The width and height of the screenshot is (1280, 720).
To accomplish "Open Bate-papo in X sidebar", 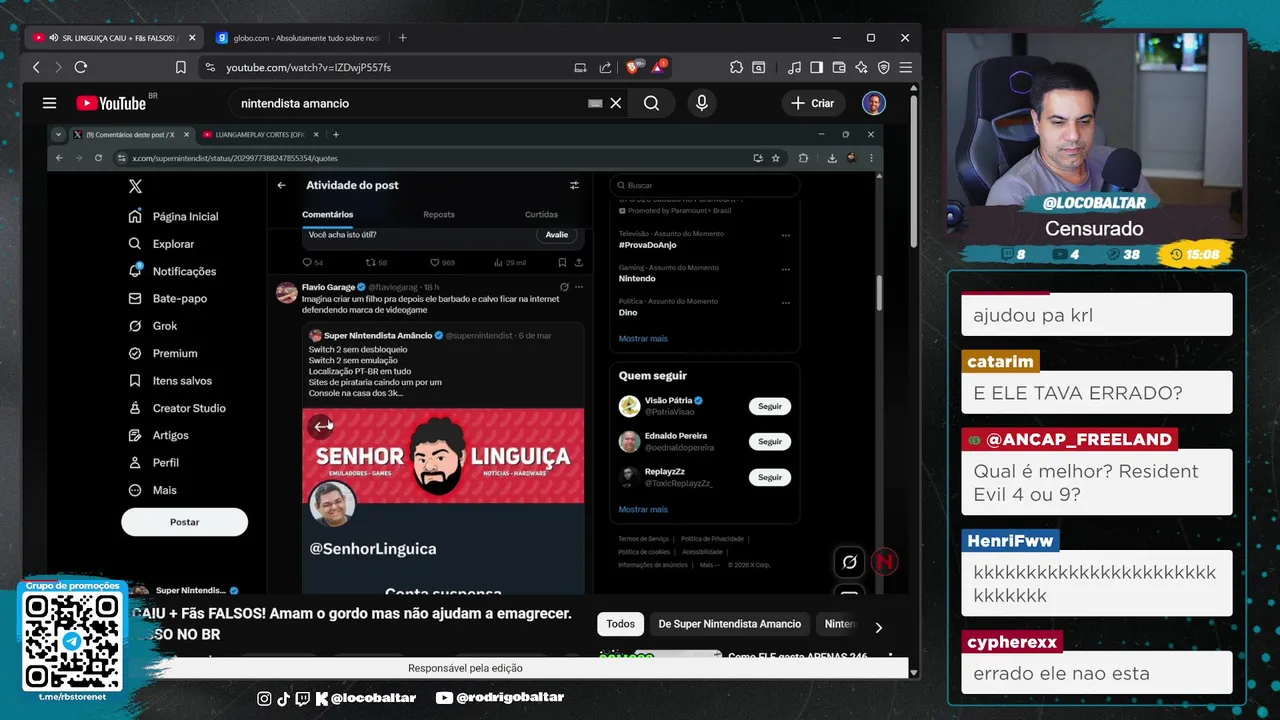I will coord(168,298).
